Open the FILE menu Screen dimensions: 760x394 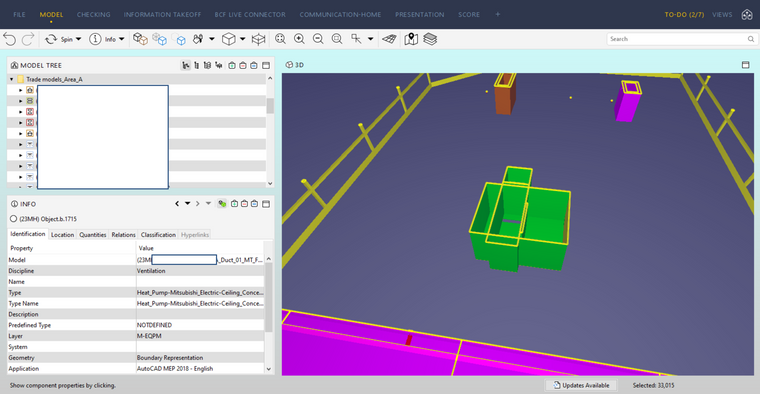19,15
